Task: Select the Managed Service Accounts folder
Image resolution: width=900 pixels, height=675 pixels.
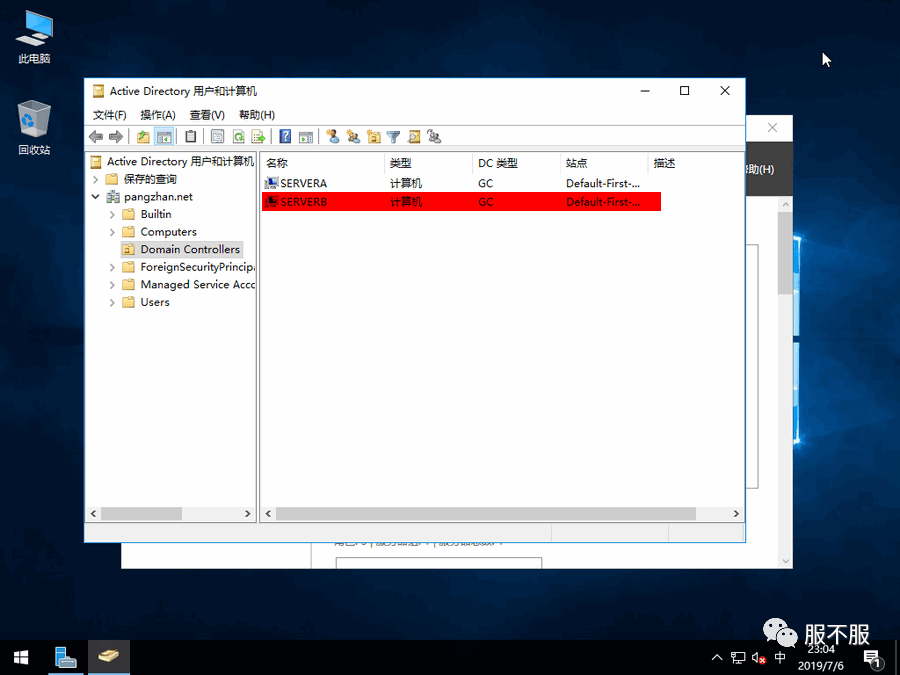Action: pos(189,285)
